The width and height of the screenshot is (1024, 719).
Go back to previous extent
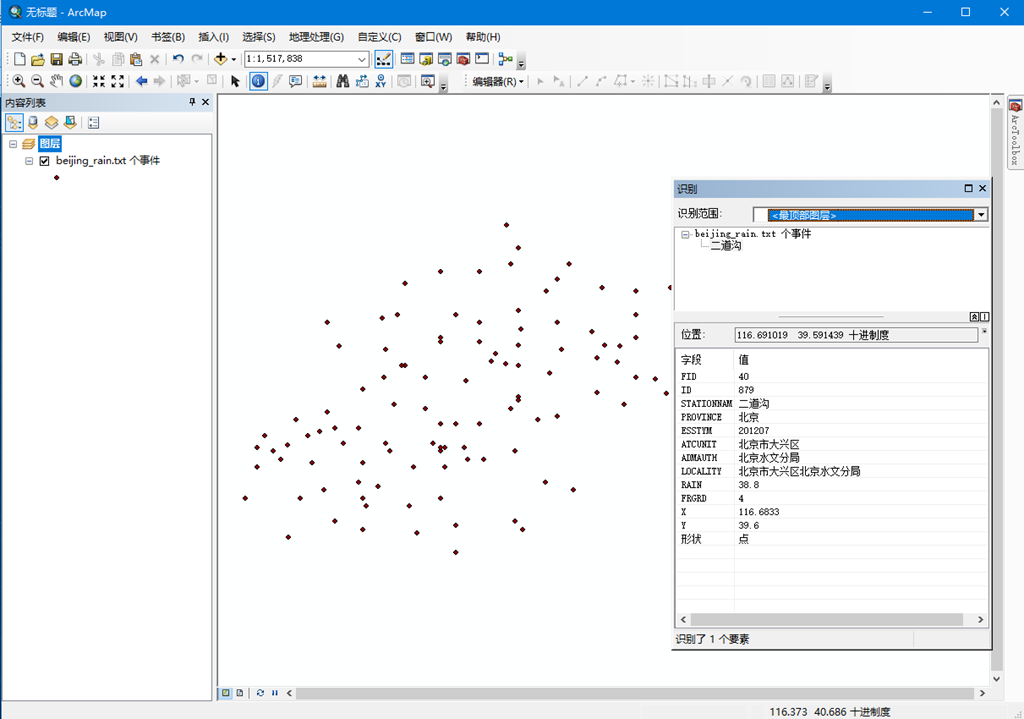141,81
